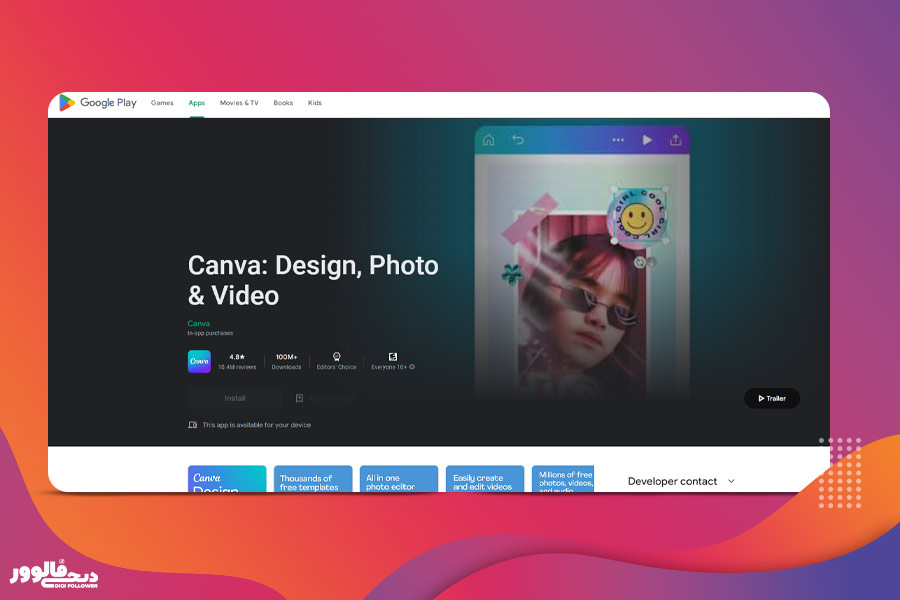Open the content rating info icon
Screen dimensions: 900x600
coord(412,367)
